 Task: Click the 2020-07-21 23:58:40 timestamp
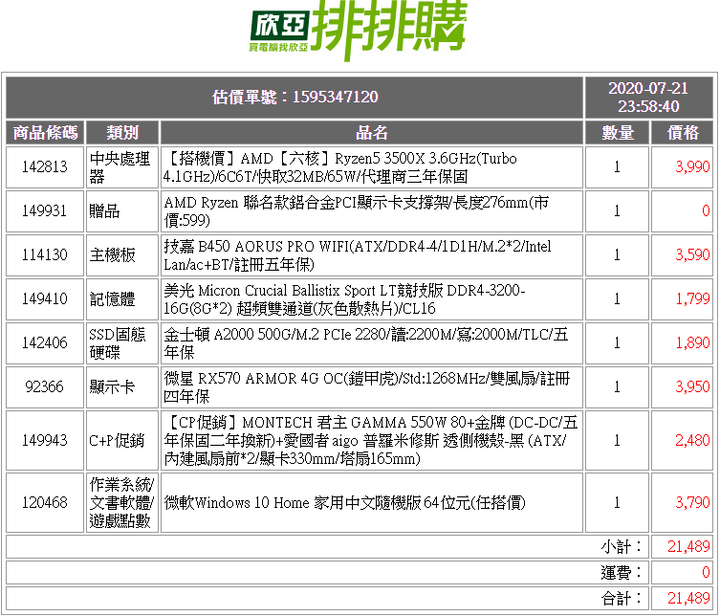[x=648, y=97]
